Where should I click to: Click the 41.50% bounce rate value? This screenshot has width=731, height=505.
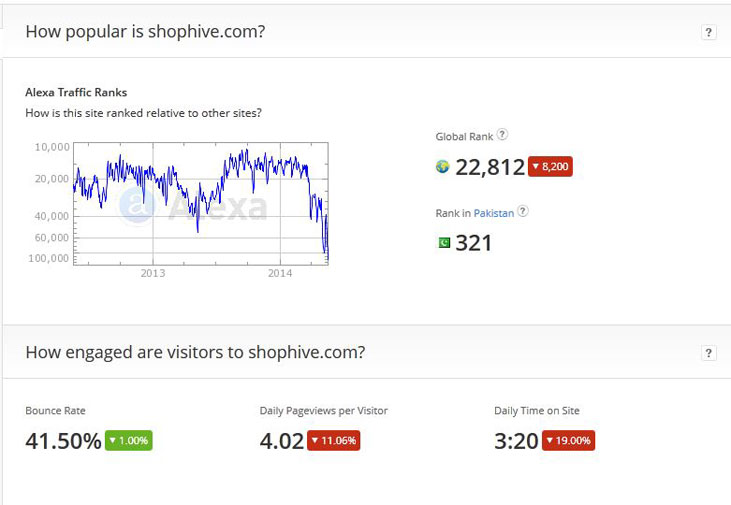pos(63,440)
